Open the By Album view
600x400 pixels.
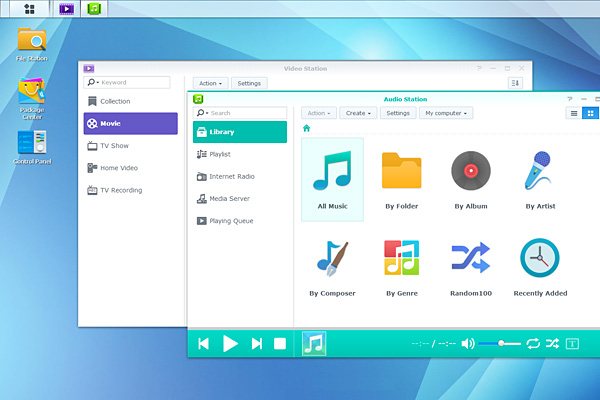click(470, 178)
